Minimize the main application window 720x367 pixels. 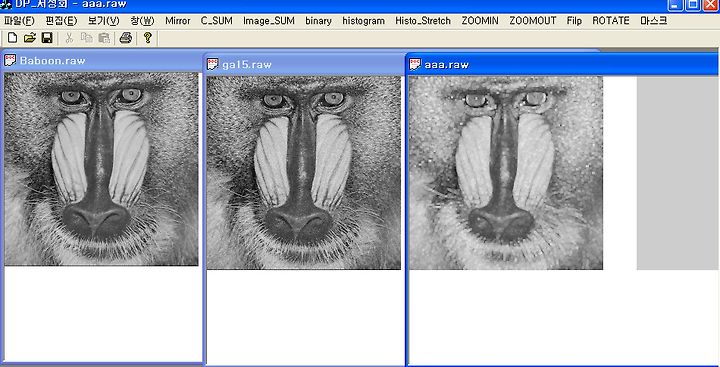(675, 4)
